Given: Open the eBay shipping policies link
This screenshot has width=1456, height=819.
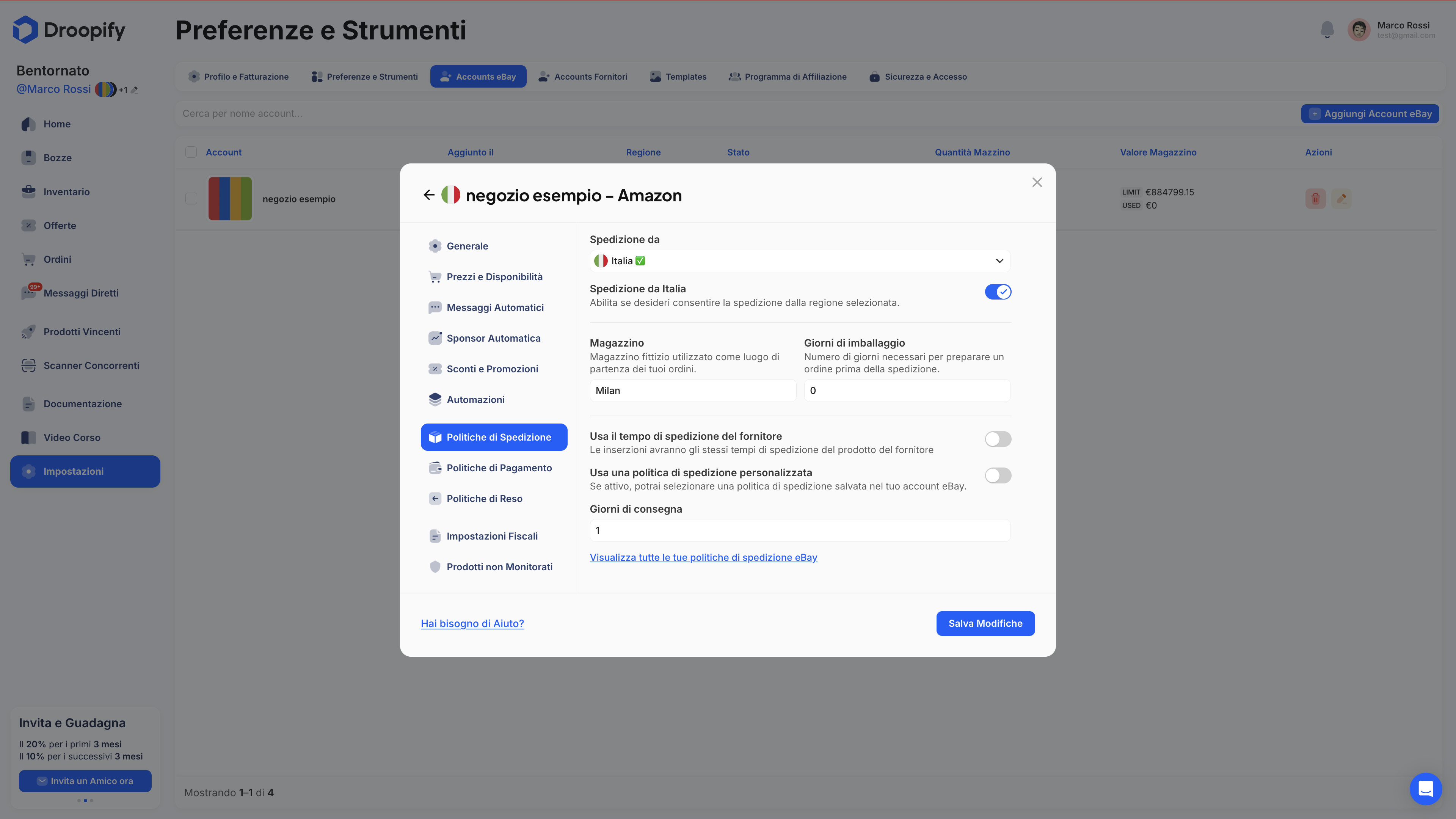Looking at the screenshot, I should 703,557.
